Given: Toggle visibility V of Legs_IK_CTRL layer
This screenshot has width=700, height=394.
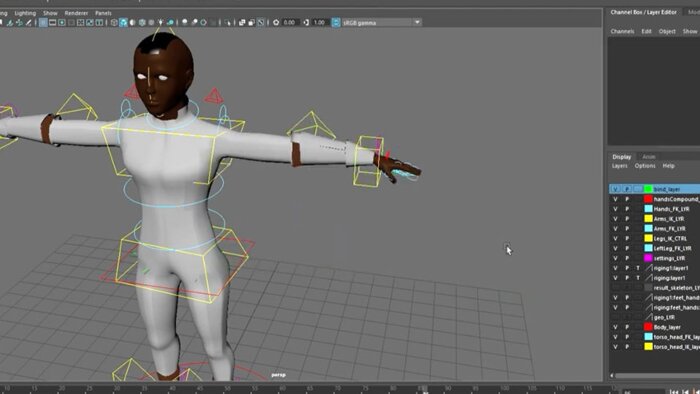Looking at the screenshot, I should (615, 238).
